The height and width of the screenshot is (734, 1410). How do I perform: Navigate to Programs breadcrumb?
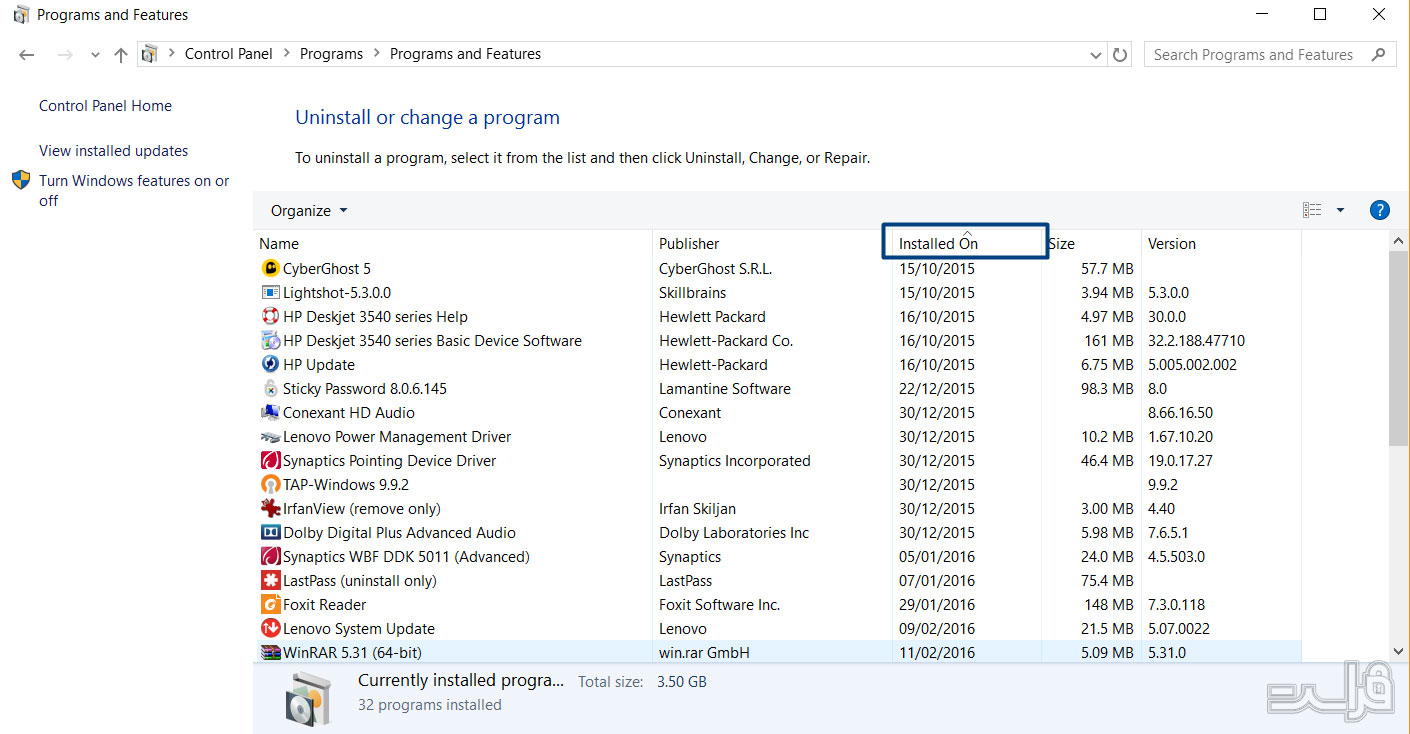[331, 54]
